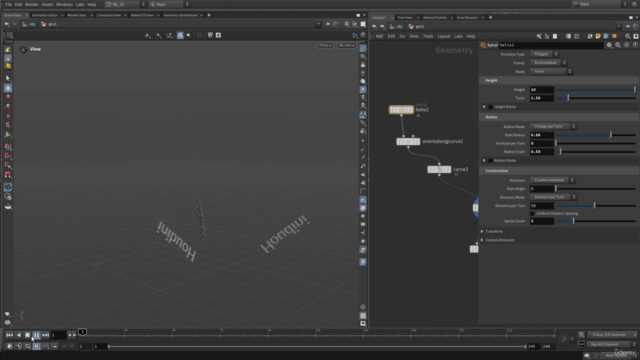Click the Height value field showing 10
The width and height of the screenshot is (640, 360).
pos(542,90)
